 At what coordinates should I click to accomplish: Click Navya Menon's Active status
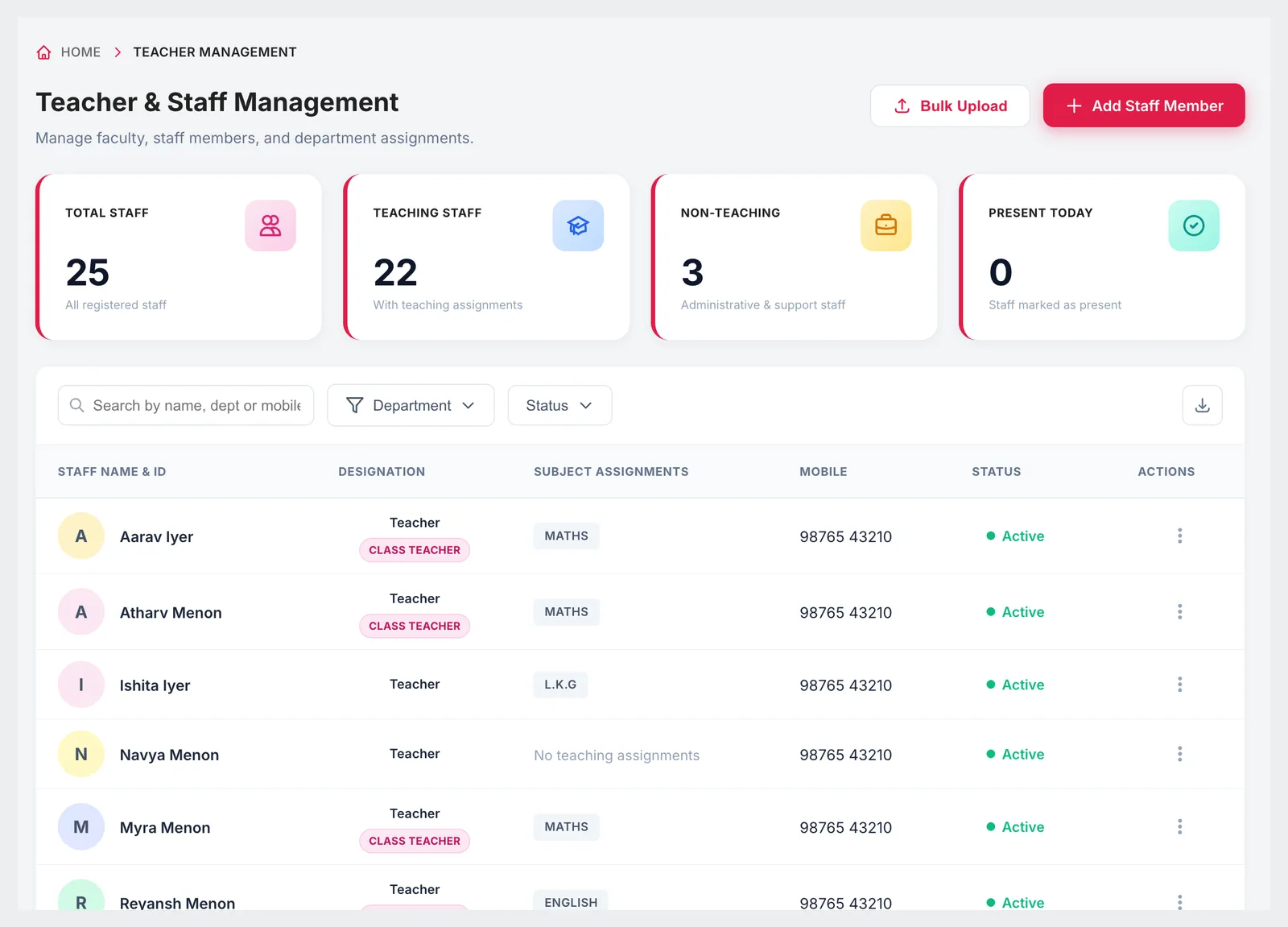pyautogui.click(x=1015, y=754)
